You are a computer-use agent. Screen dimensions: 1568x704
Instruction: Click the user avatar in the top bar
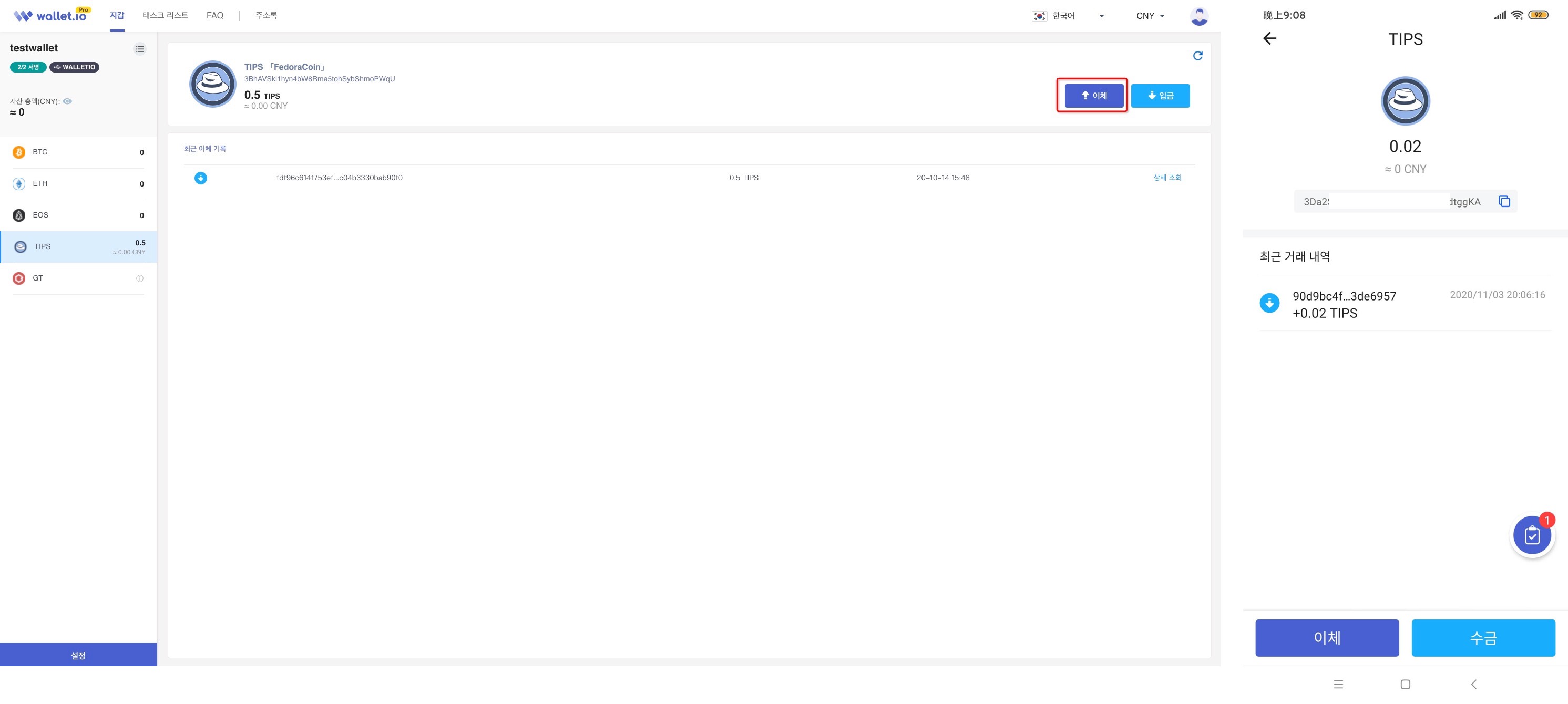tap(1198, 16)
